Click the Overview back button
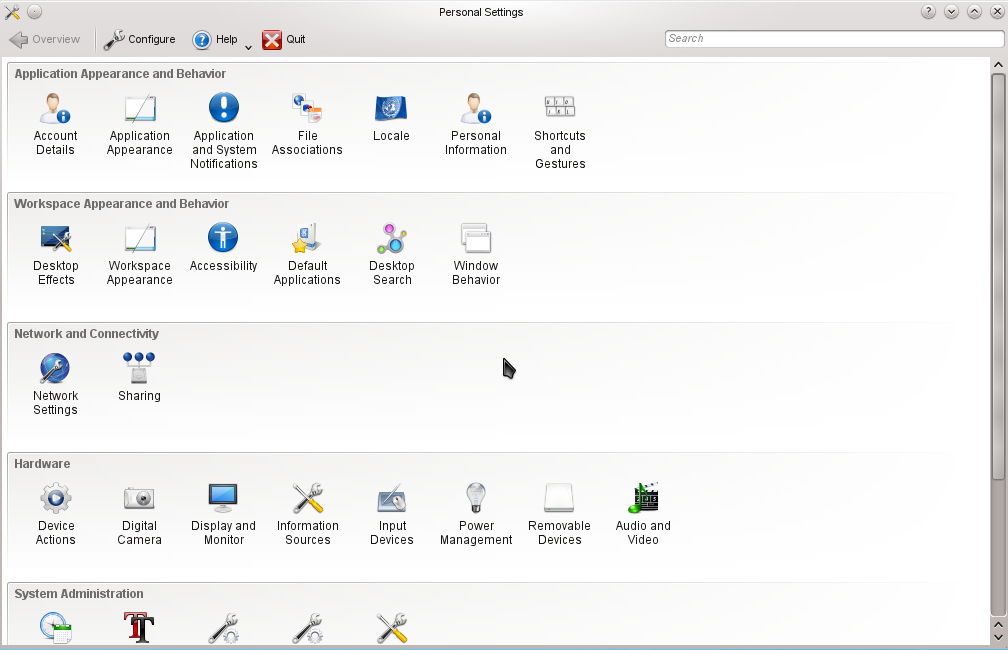Screen dimensions: 1008x650 [45, 39]
